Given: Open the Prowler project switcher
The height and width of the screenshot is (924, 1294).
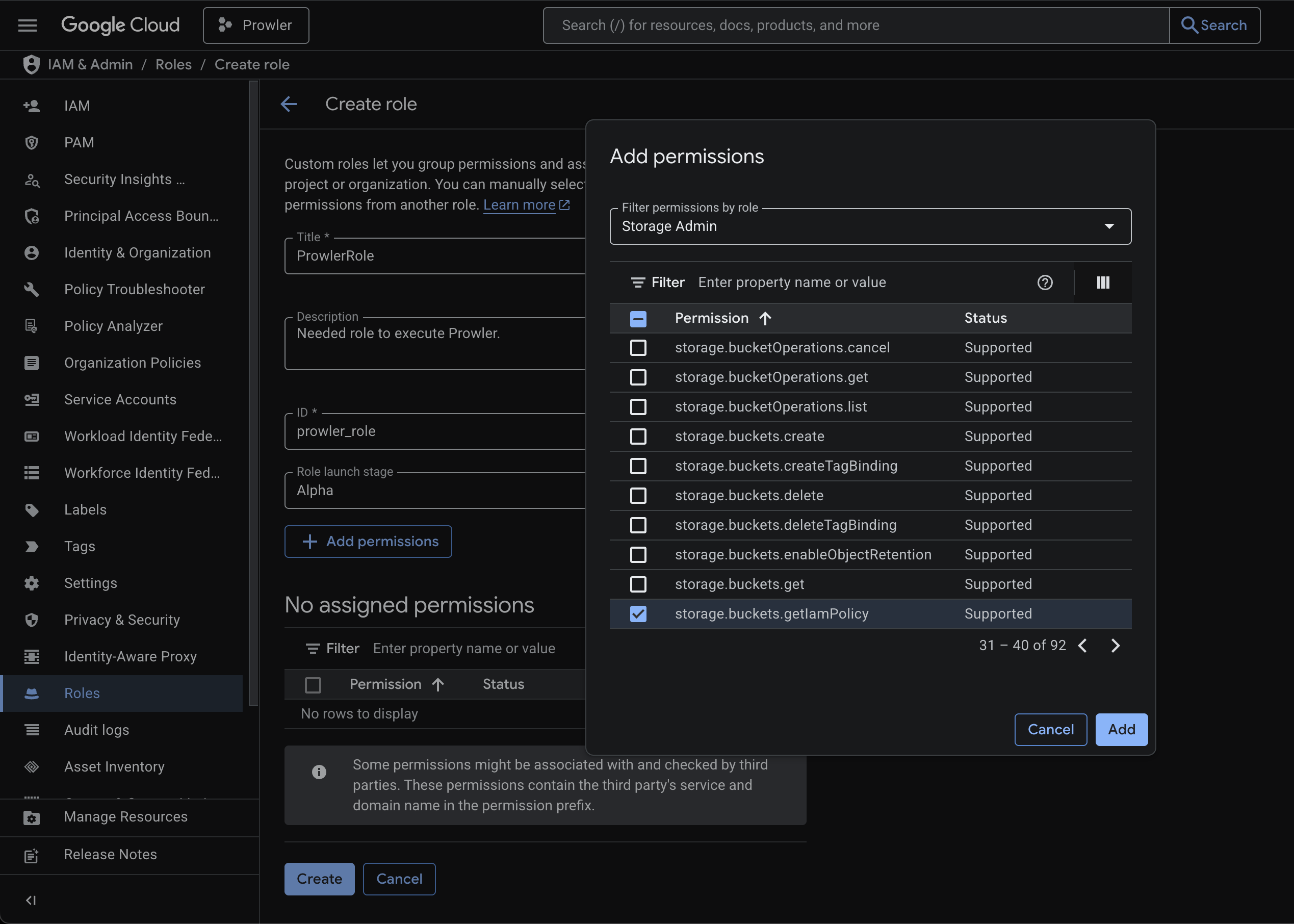Looking at the screenshot, I should (x=255, y=25).
